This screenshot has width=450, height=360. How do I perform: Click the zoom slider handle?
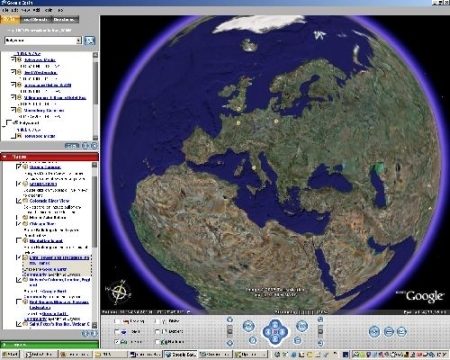coord(230,331)
